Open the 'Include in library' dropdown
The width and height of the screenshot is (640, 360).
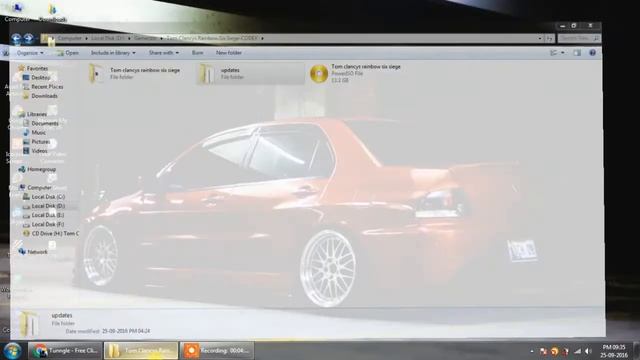click(x=113, y=53)
